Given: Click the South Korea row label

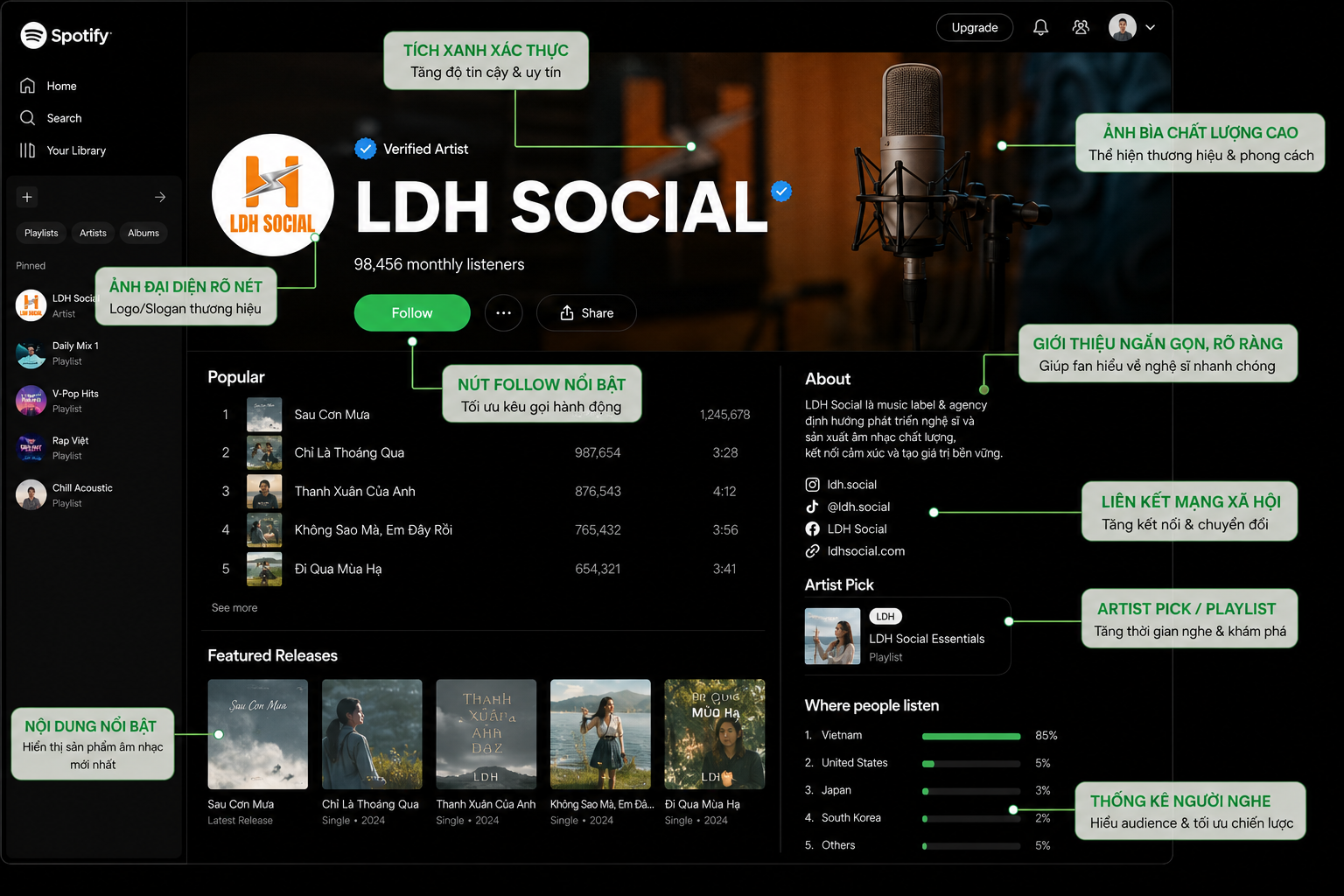Looking at the screenshot, I should click(x=851, y=818).
